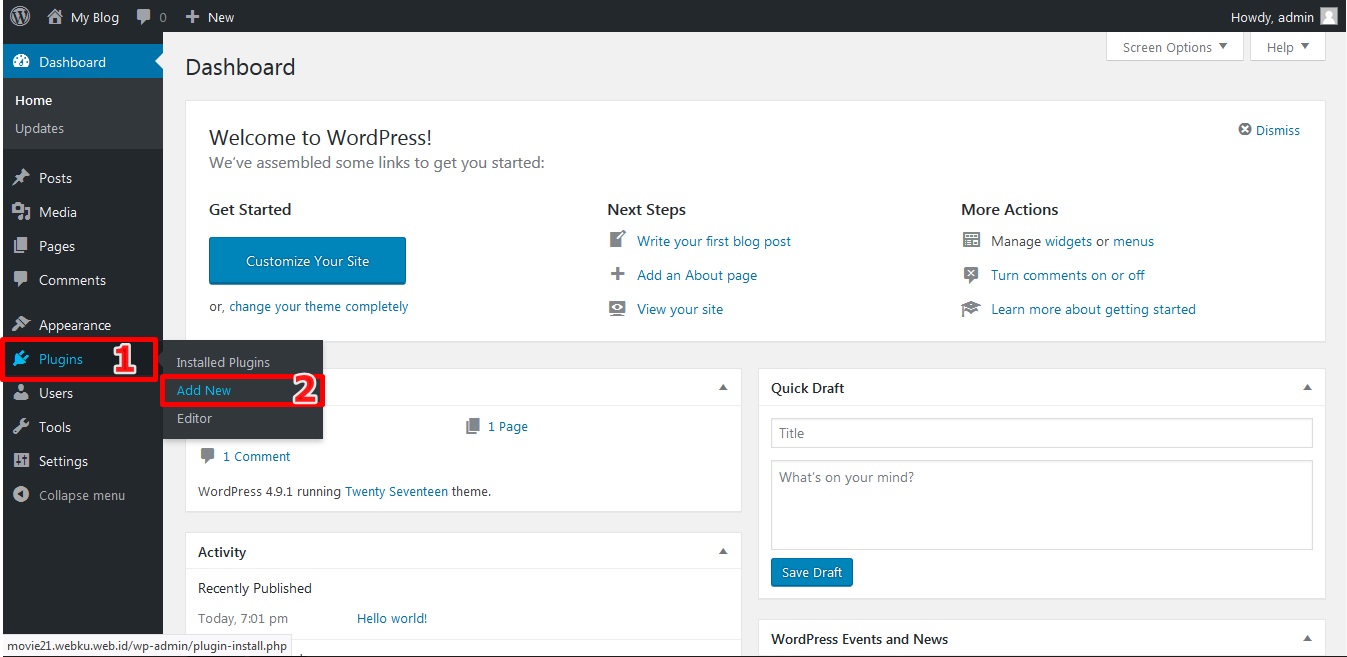The height and width of the screenshot is (657, 1347).
Task: Open the Help dropdown tab
Action: tap(1287, 47)
